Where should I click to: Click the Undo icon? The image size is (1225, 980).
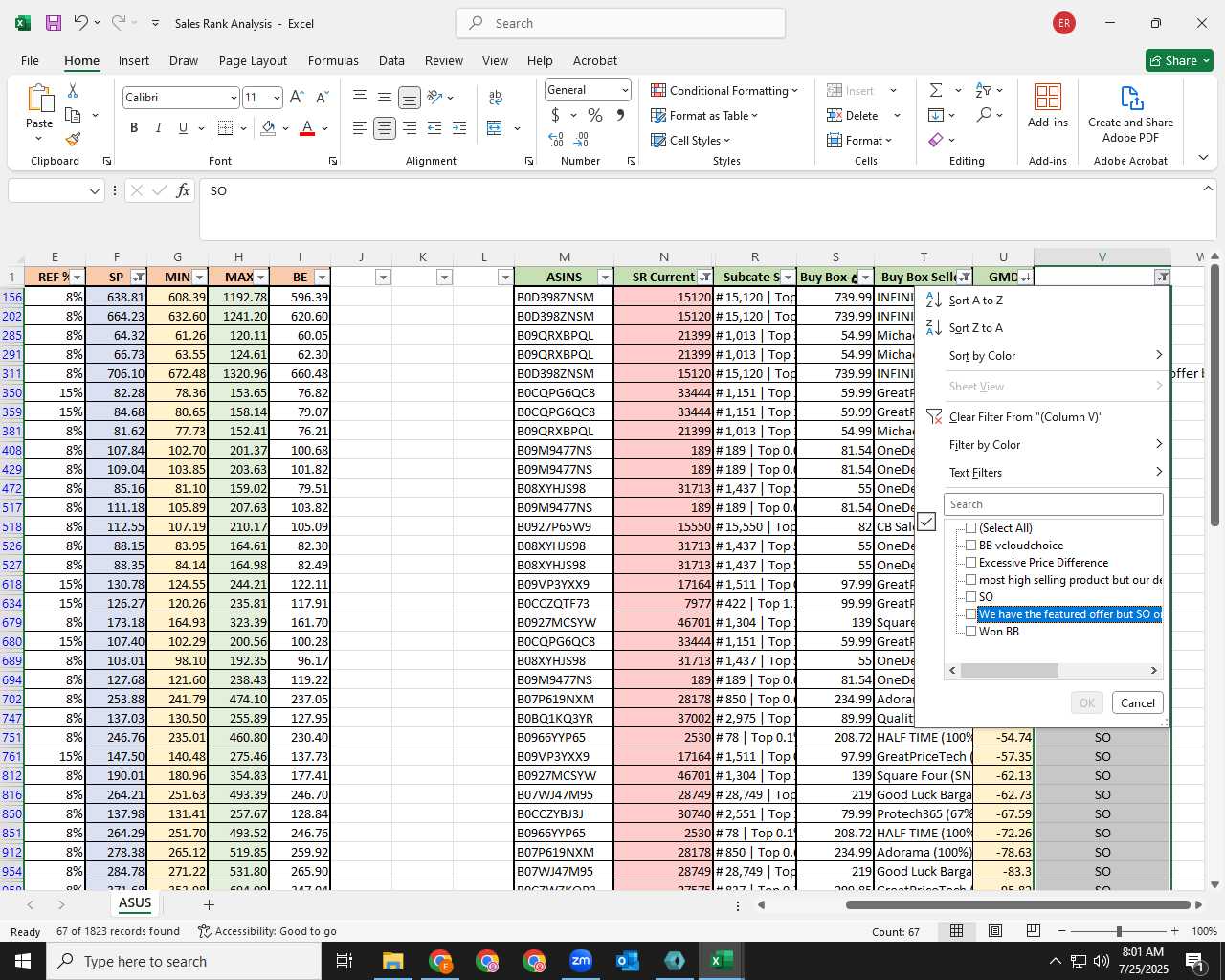(81, 23)
